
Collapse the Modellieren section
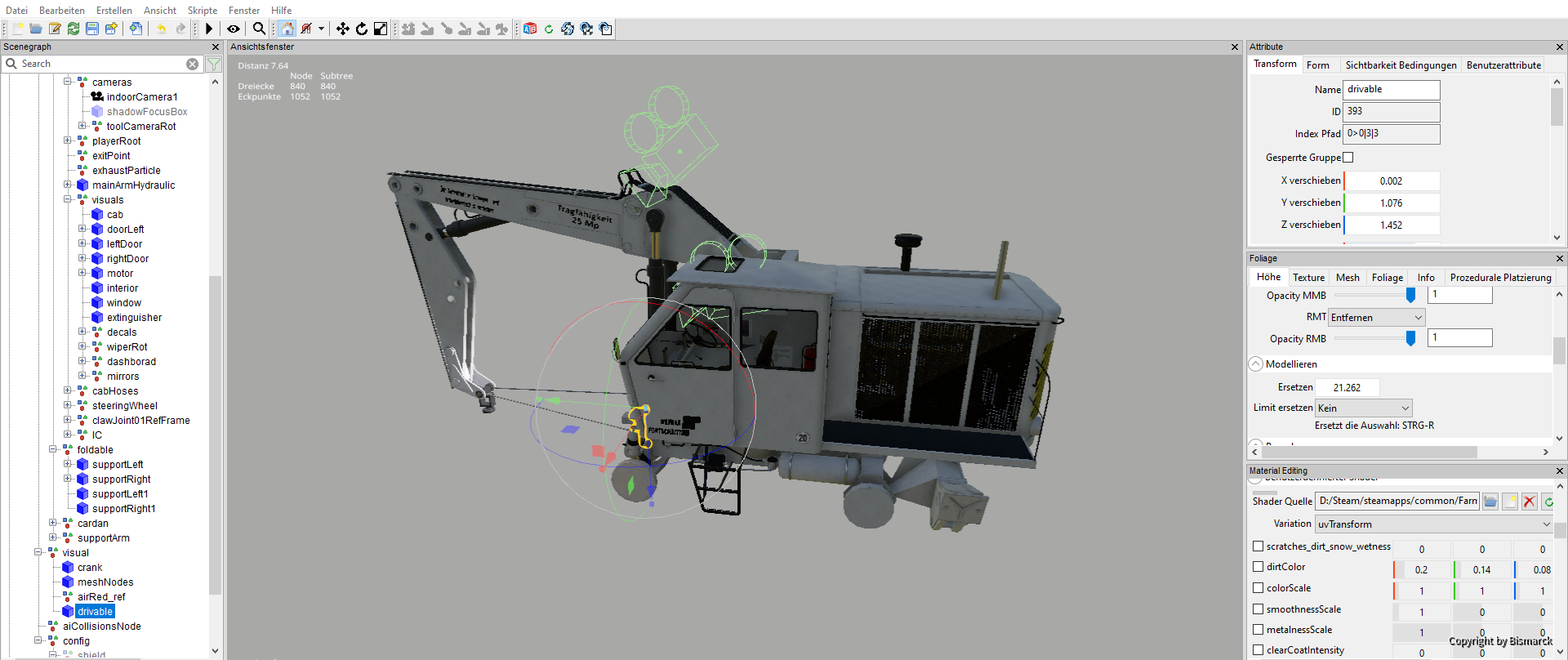coord(1256,364)
